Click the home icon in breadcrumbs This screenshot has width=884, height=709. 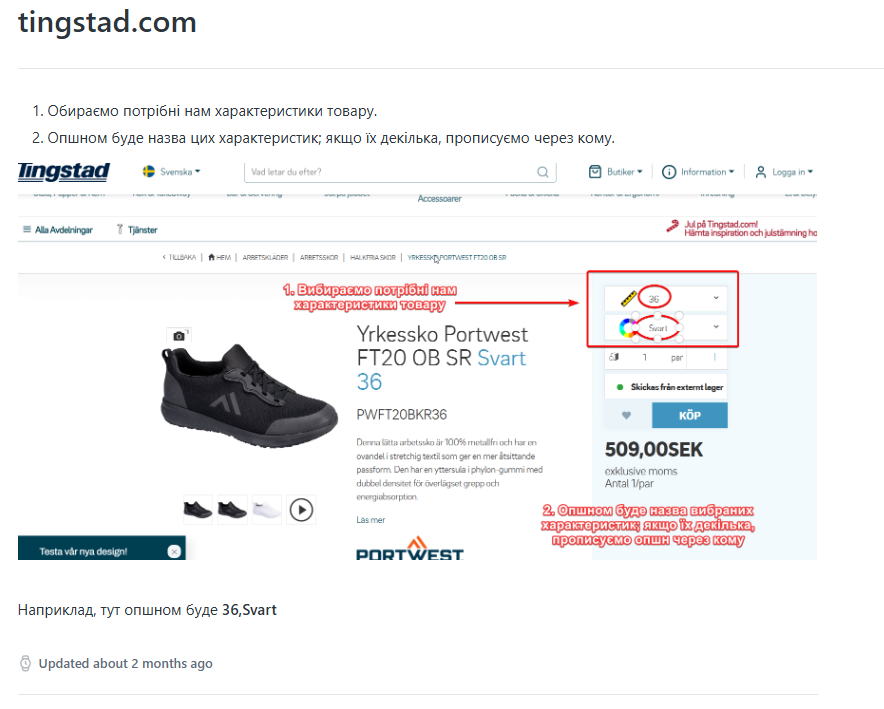pos(211,258)
